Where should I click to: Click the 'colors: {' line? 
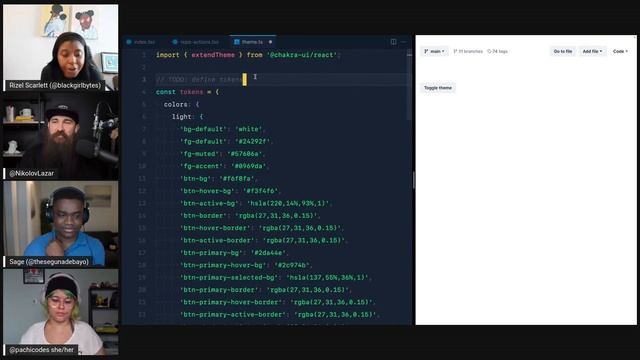pos(182,104)
